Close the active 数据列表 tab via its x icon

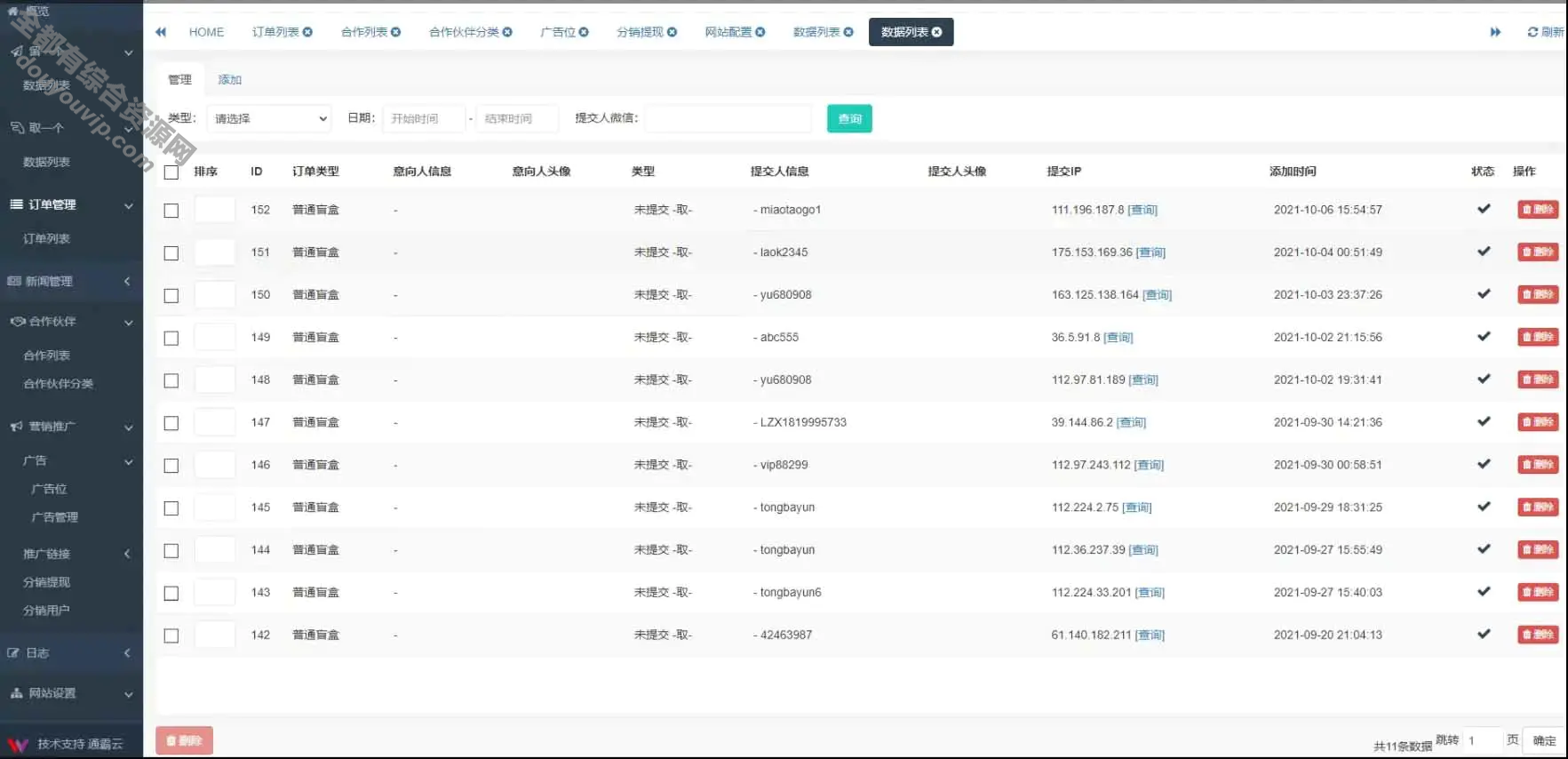[x=936, y=32]
